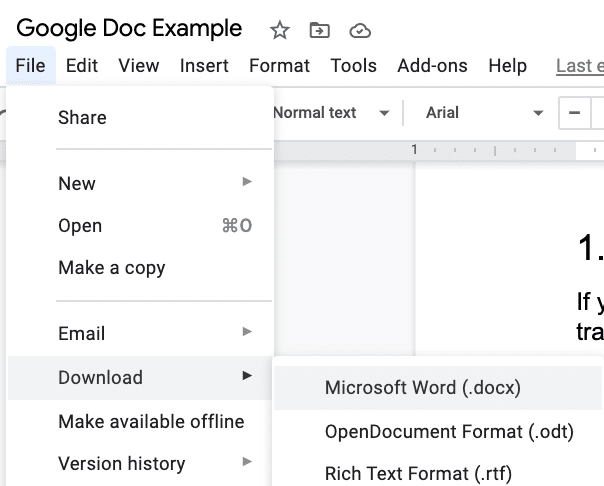Click the ruler at the 1 mark

pyautogui.click(x=414, y=149)
